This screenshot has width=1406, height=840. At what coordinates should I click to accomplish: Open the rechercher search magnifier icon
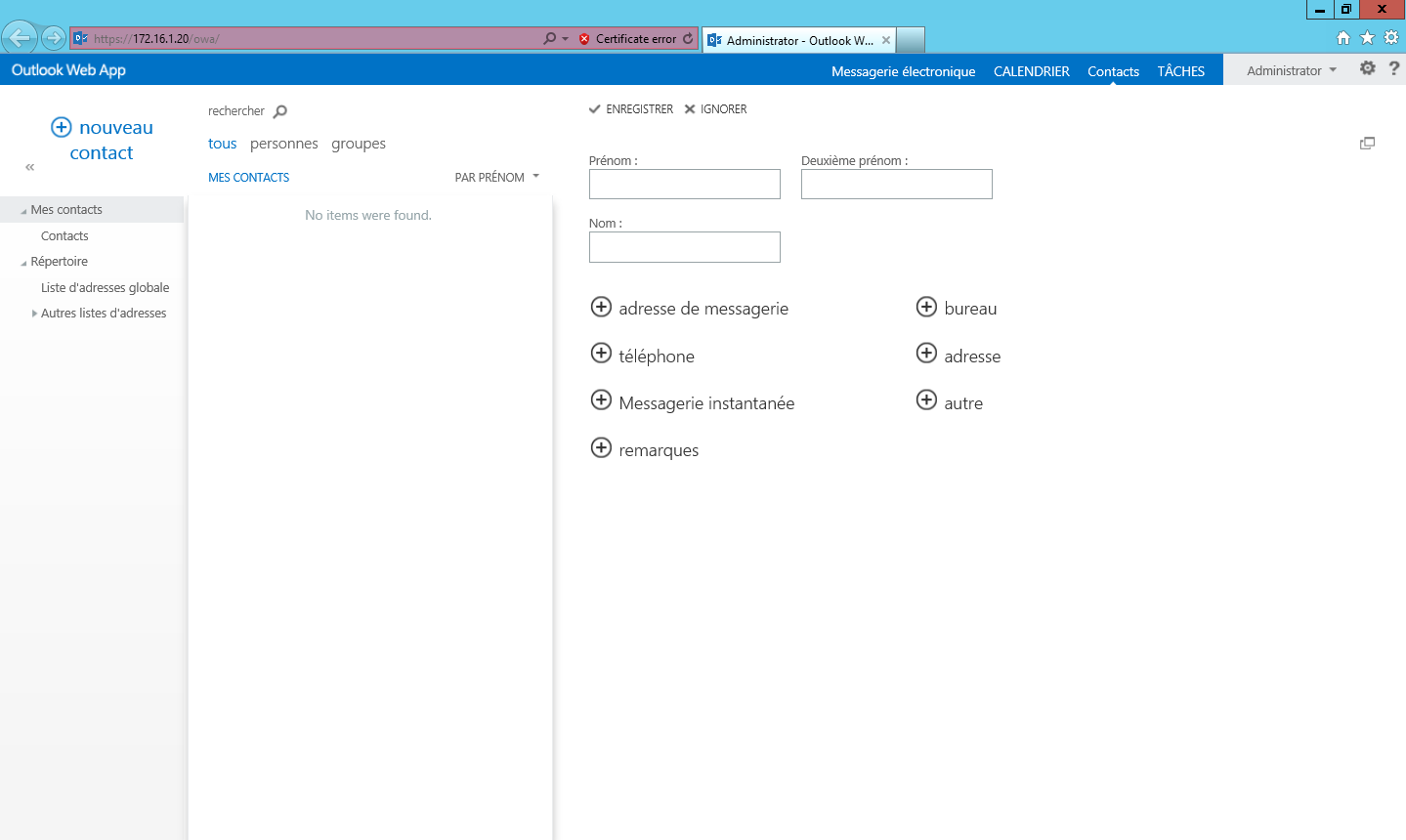tap(280, 110)
